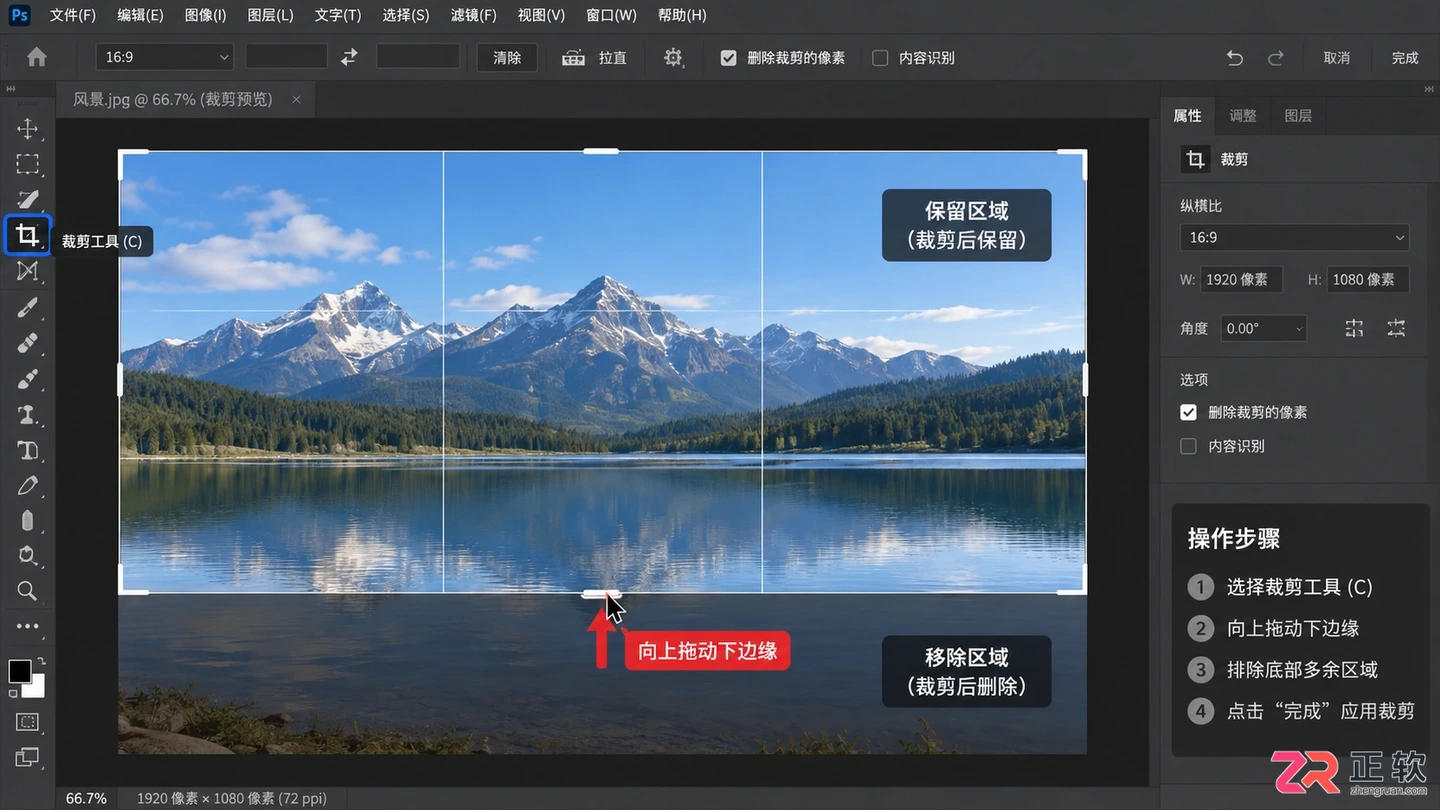This screenshot has height=810, width=1440.
Task: Click the foreground color swatch
Action: (19, 671)
